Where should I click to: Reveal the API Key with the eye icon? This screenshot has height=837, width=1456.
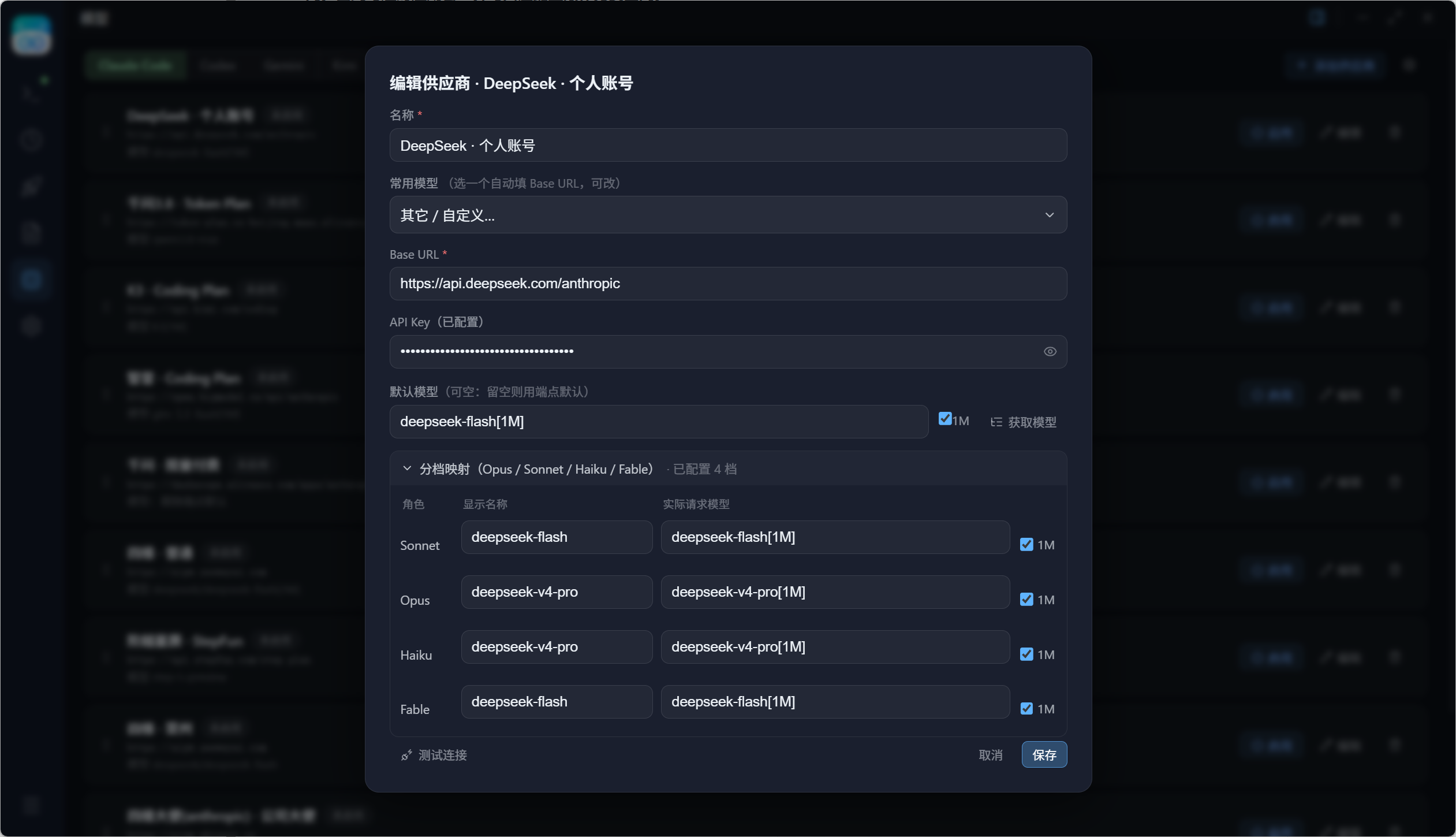point(1050,352)
